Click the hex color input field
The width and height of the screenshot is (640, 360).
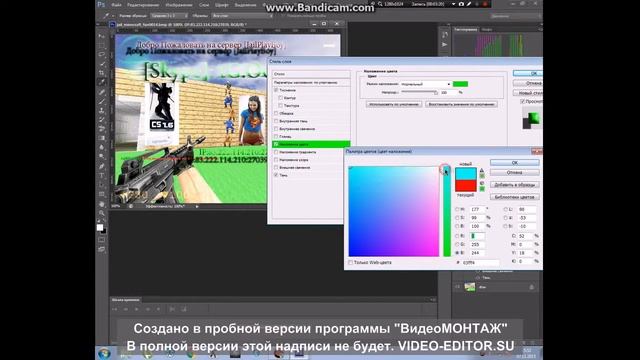[x=480, y=263]
